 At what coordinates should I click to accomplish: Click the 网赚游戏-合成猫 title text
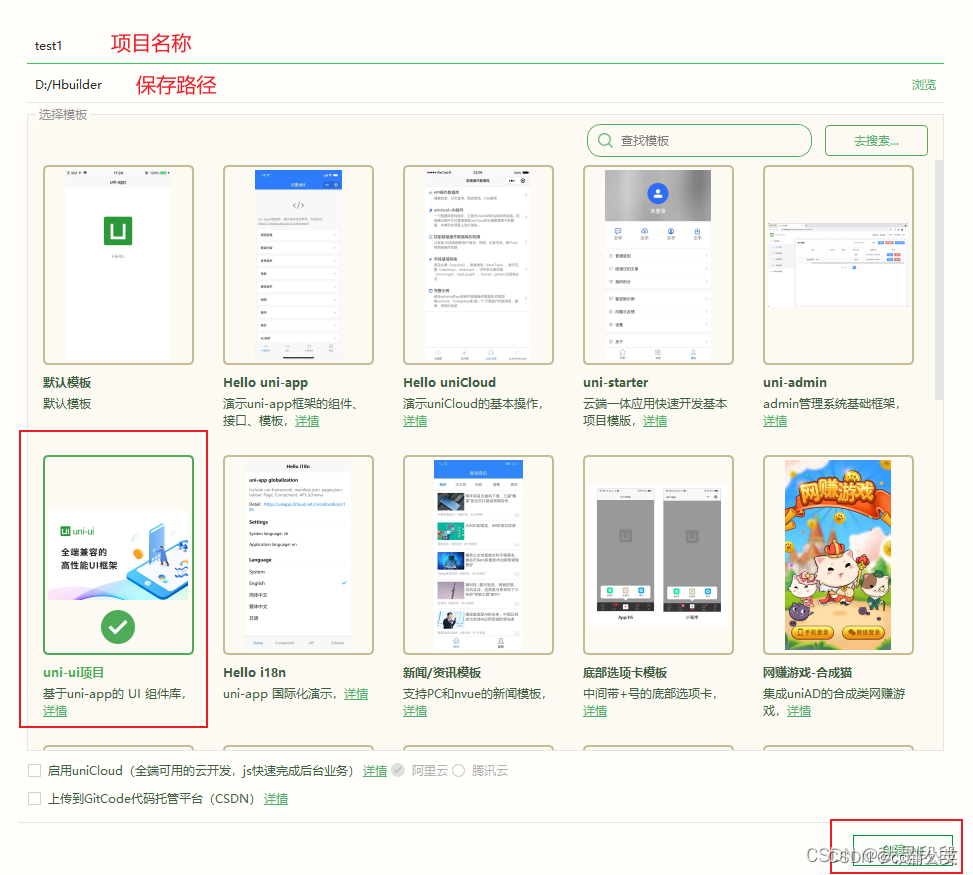(x=807, y=672)
